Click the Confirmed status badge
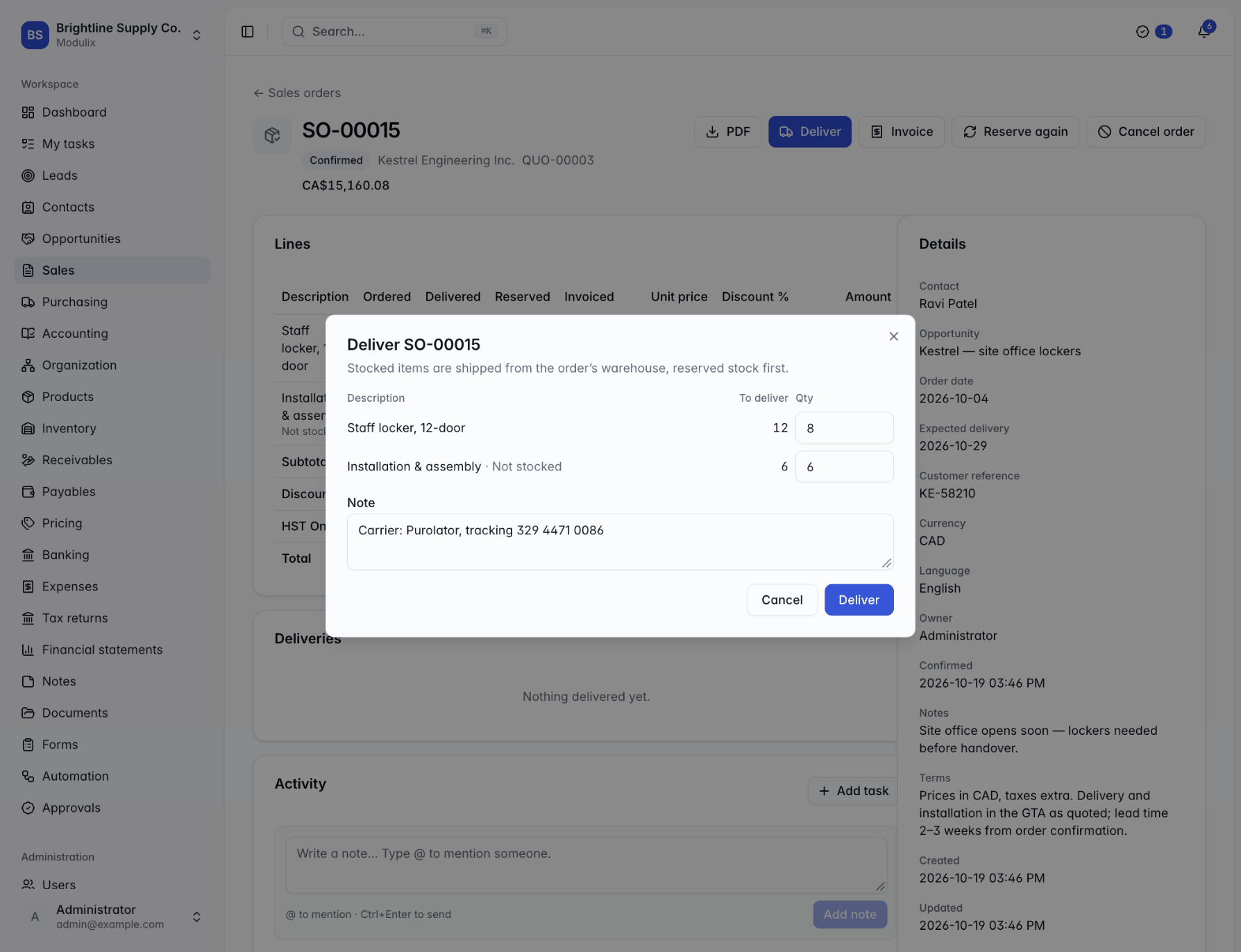This screenshot has height=952, width=1241. pos(336,160)
